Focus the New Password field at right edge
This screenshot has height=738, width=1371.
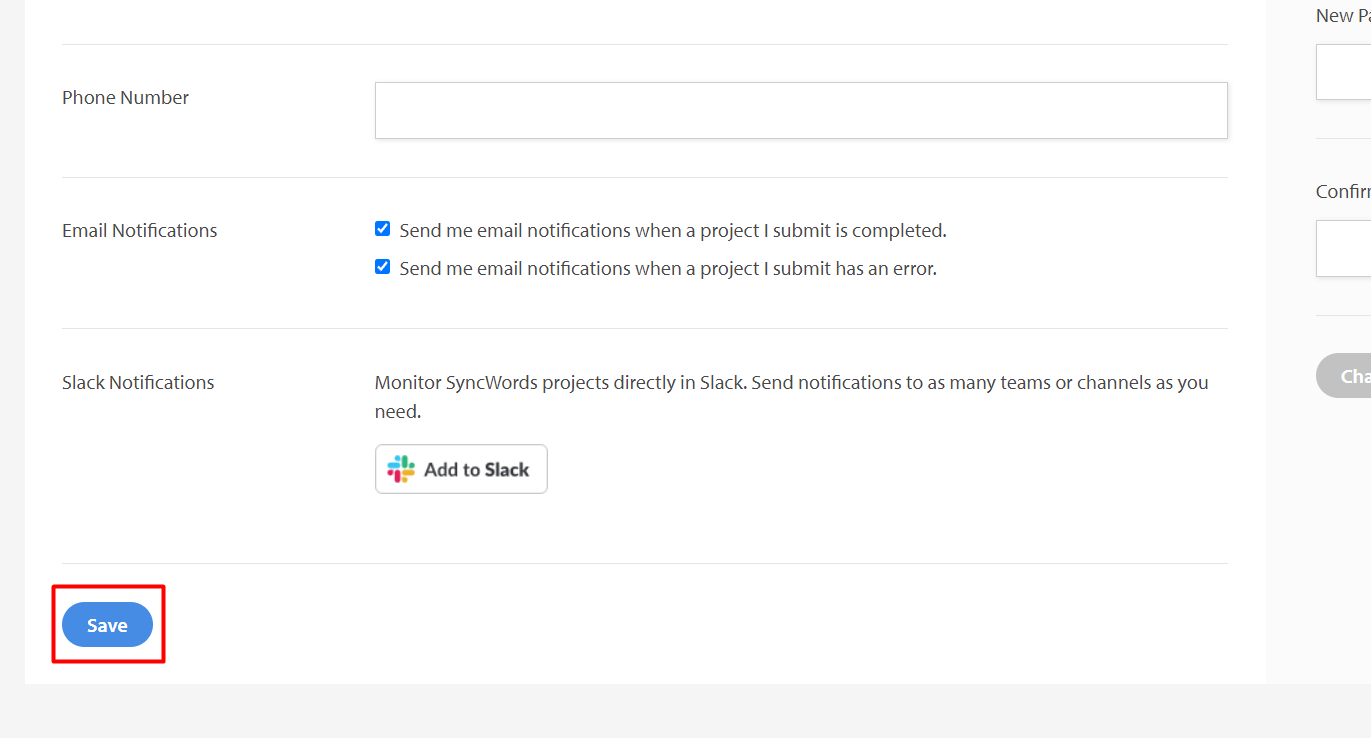pos(1343,72)
